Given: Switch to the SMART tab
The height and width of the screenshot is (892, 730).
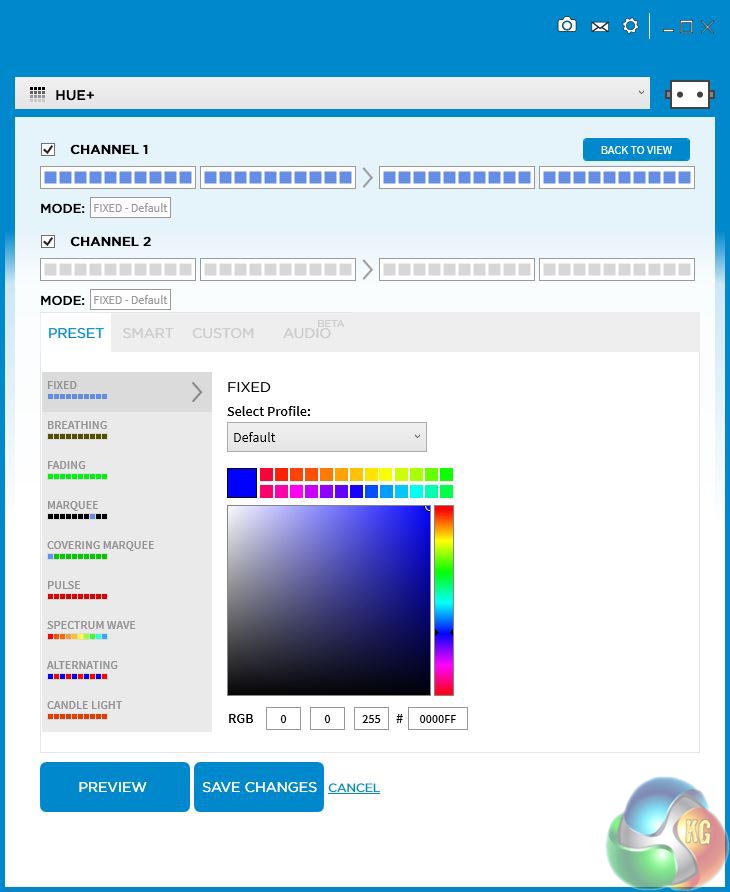Looking at the screenshot, I should click(x=148, y=333).
